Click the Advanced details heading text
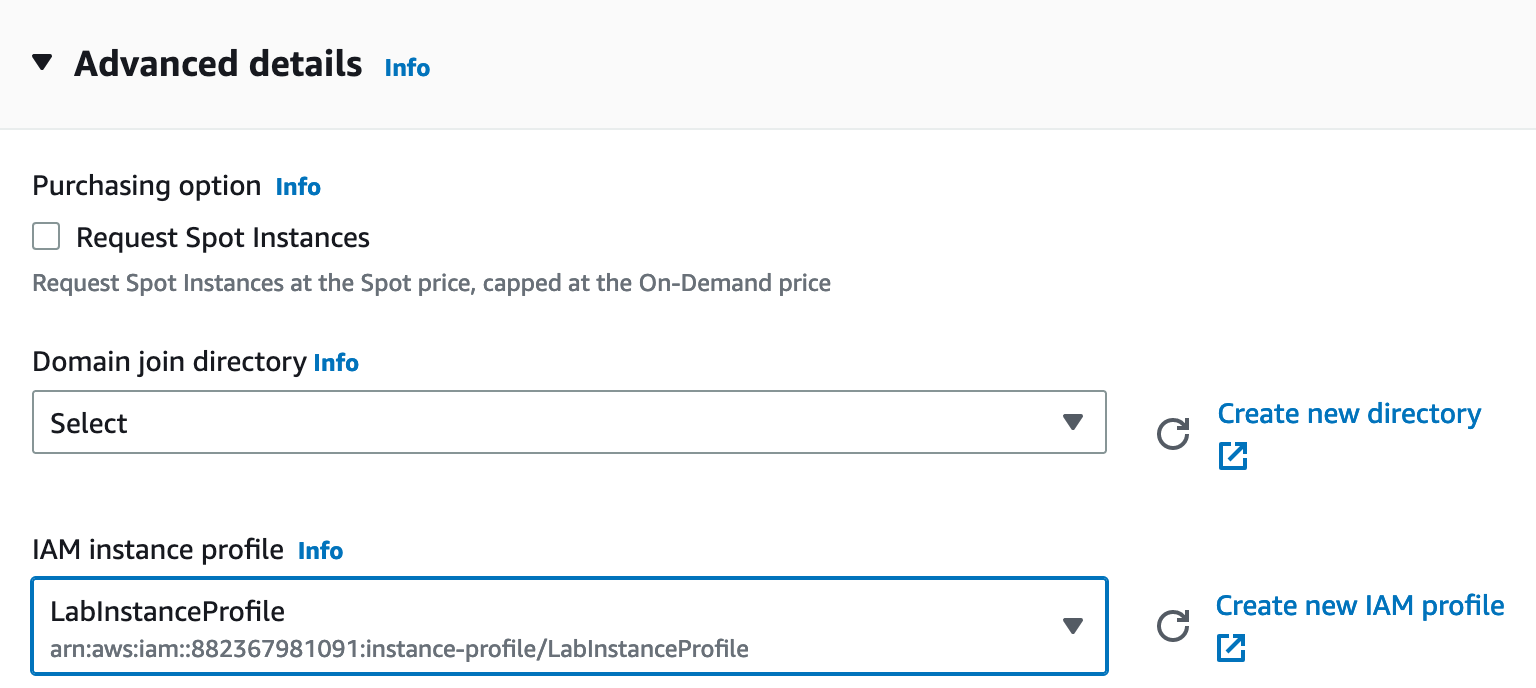The height and width of the screenshot is (688, 1536). (218, 64)
